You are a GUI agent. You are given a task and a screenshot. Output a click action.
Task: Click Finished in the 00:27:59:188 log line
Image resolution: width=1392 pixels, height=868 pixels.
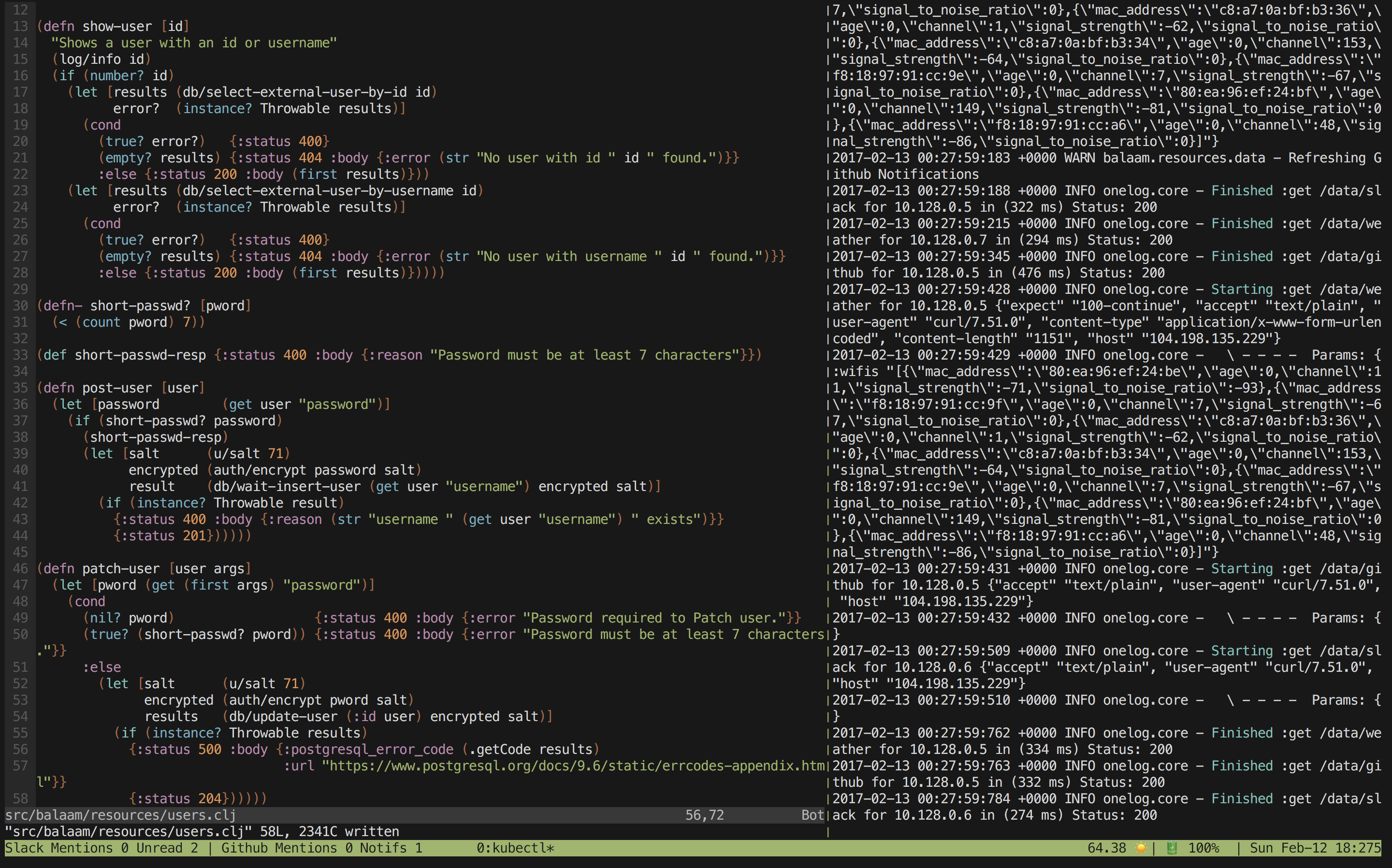pyautogui.click(x=1242, y=190)
